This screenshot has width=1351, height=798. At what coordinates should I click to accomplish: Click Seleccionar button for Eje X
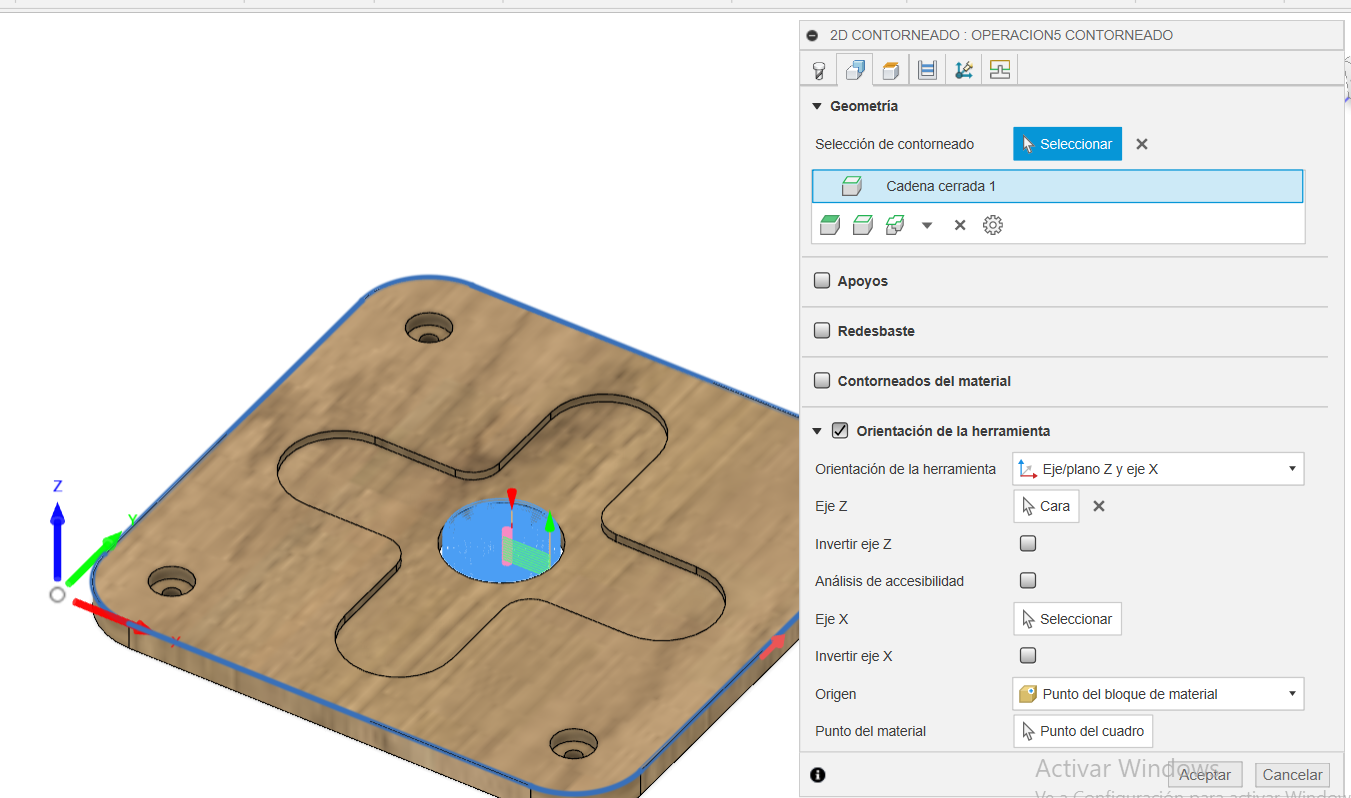(x=1067, y=619)
